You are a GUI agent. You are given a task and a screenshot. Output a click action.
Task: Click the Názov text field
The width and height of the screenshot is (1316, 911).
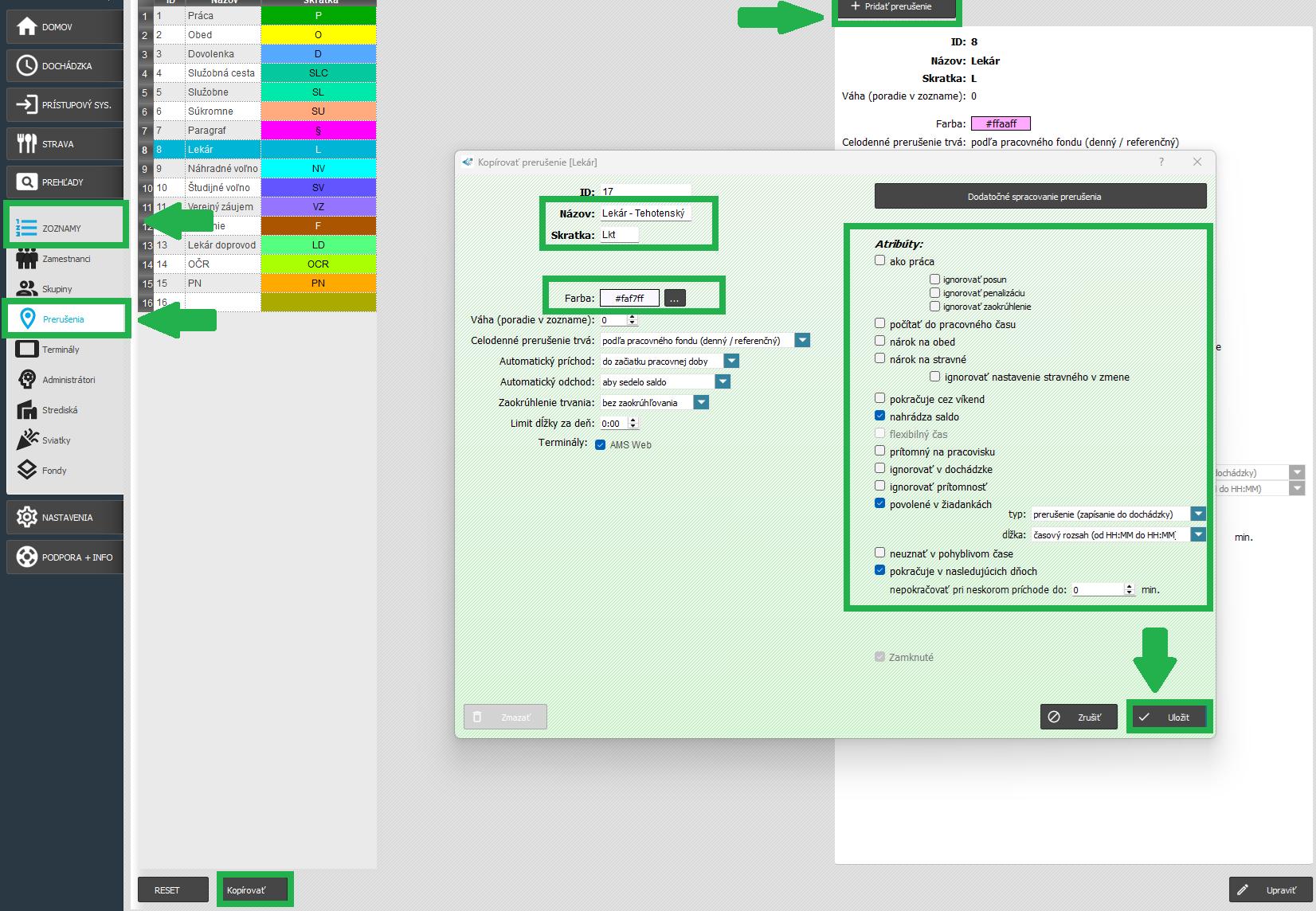[x=644, y=213]
